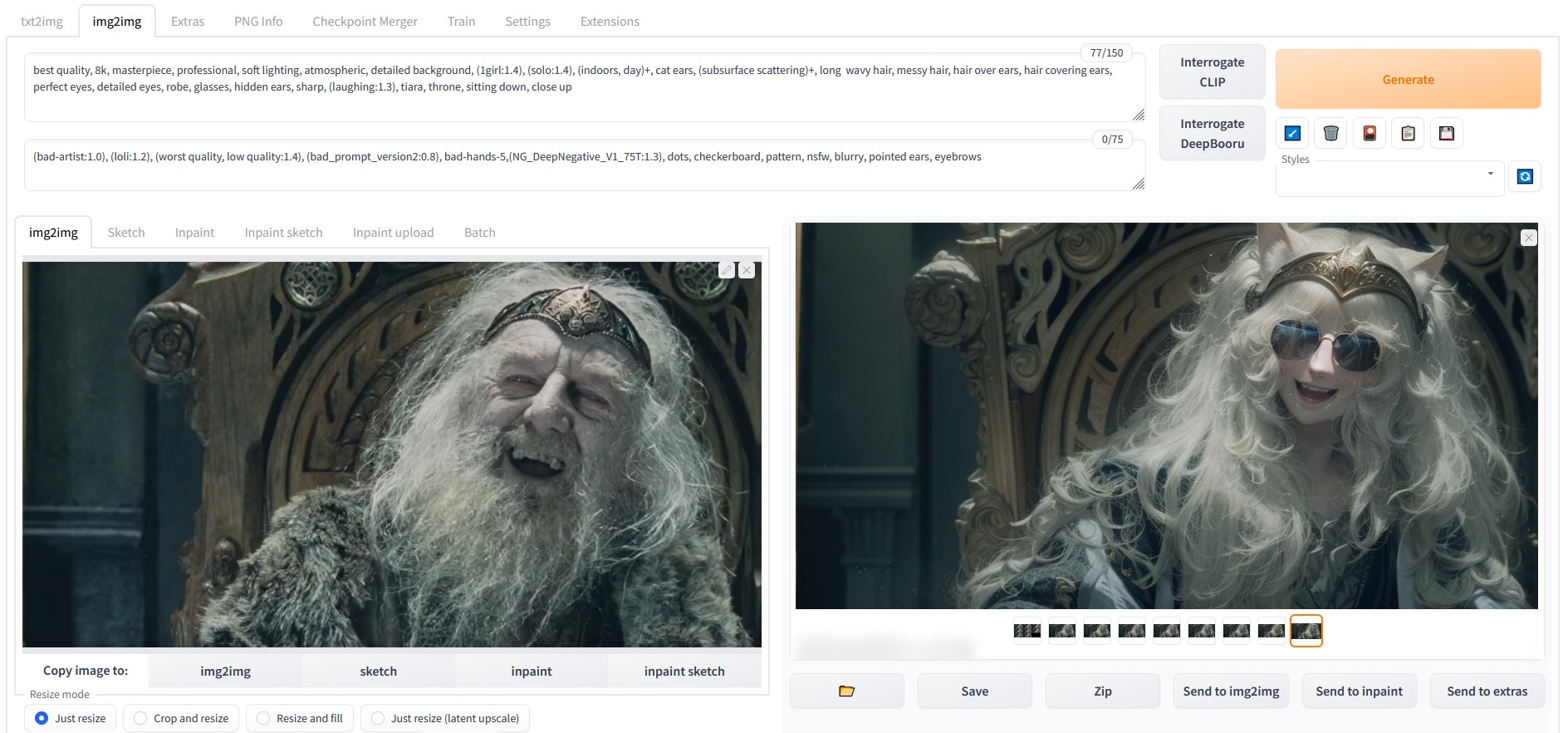1568x733 pixels.
Task: Switch to the txt2img tab
Action: 42,22
